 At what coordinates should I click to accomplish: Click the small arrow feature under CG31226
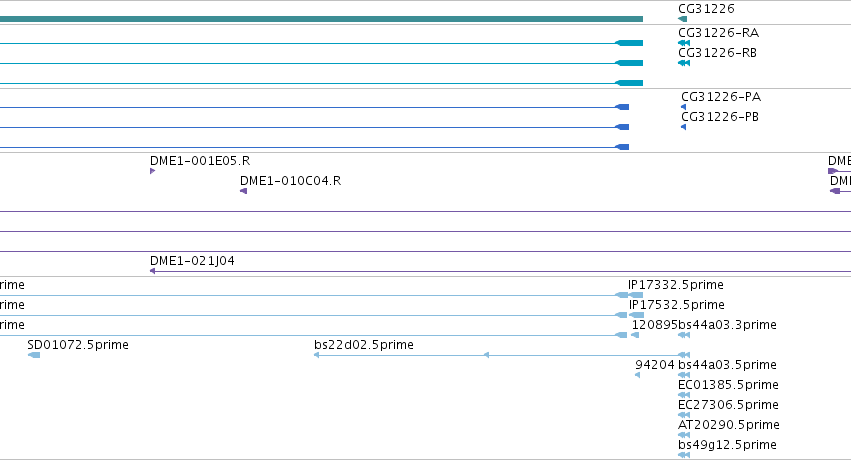pos(683,19)
